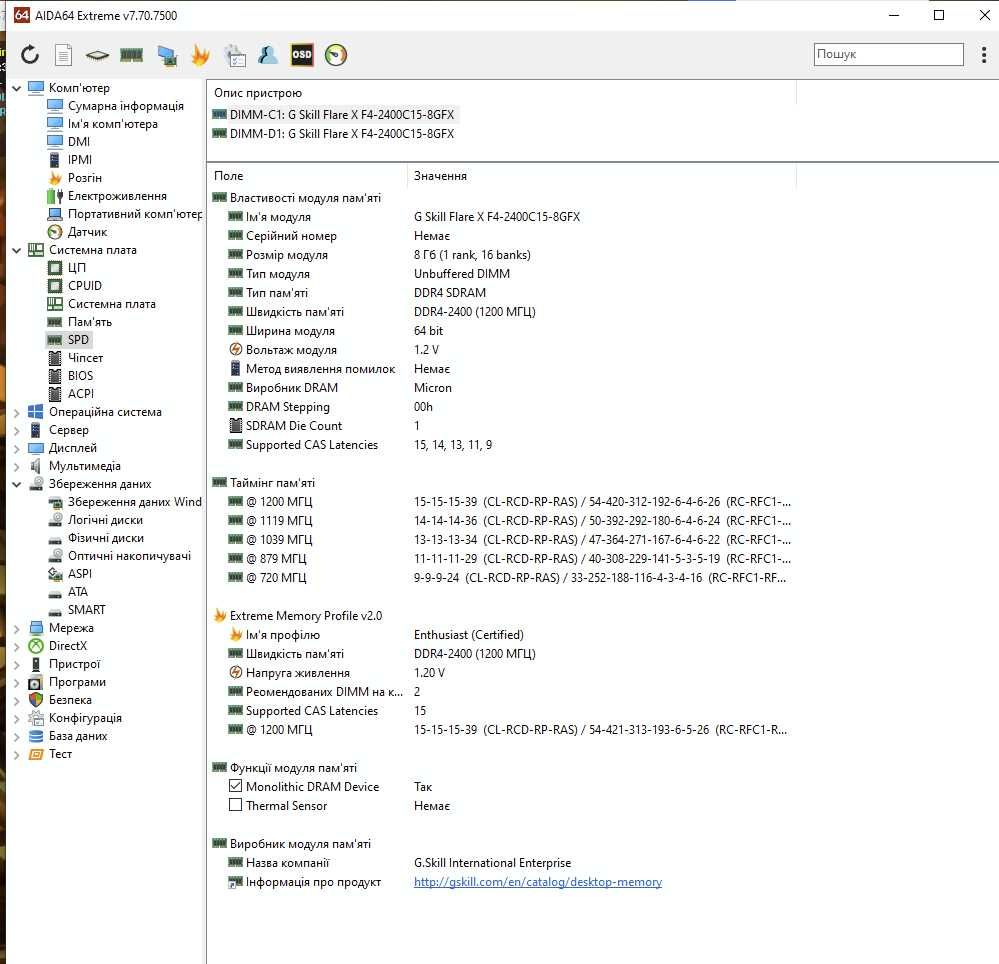Screen dimensions: 999x964
Task: Open the three-dot menu button
Action: [984, 55]
